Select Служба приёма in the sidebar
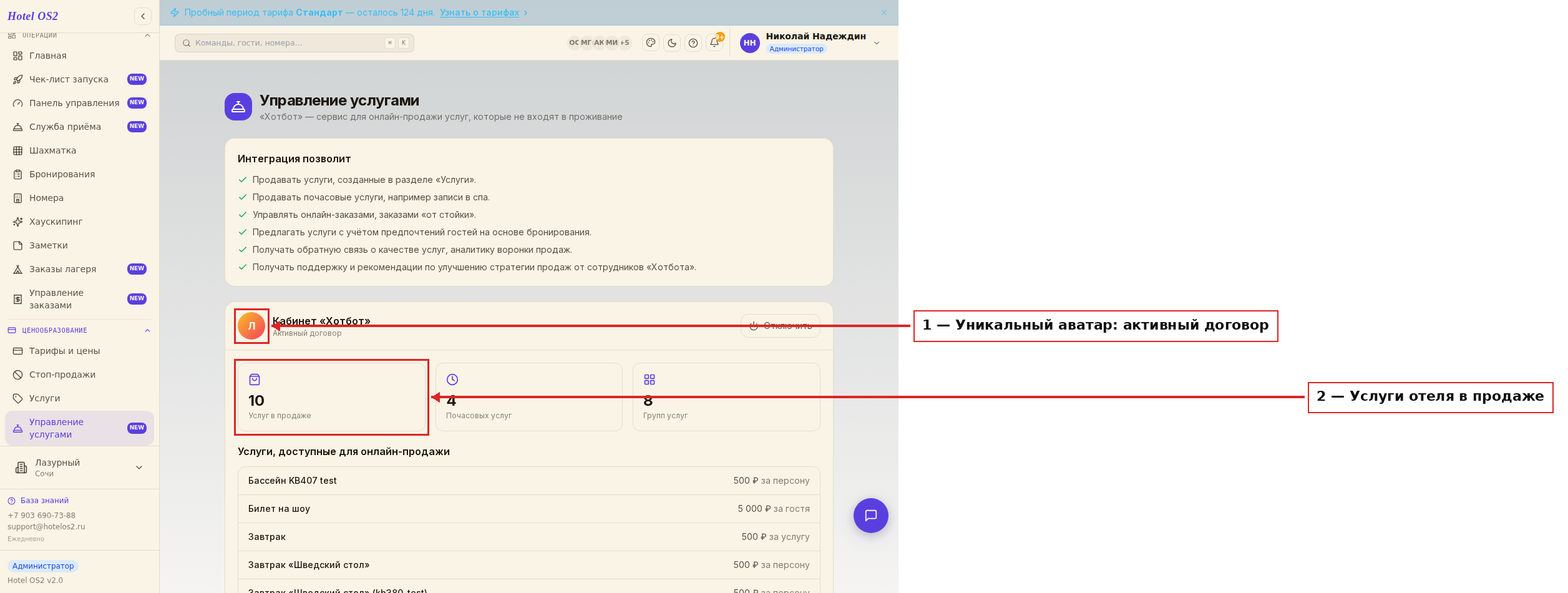The height and width of the screenshot is (593, 1568). point(79,127)
